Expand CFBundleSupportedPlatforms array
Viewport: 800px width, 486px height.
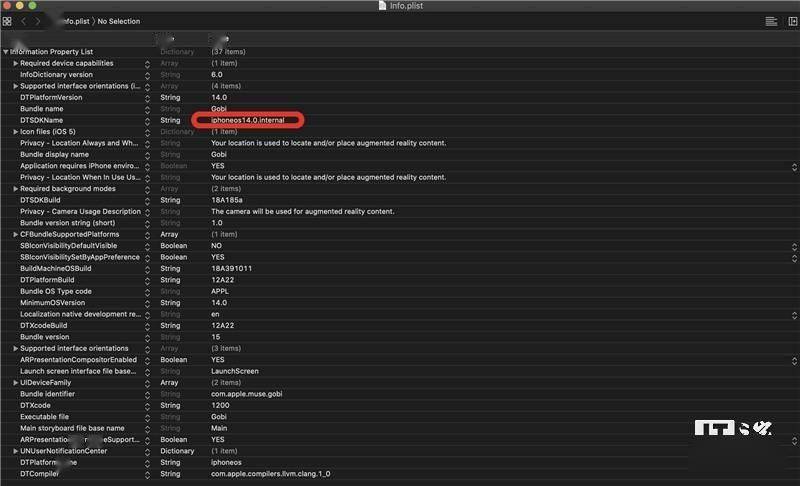click(15, 234)
